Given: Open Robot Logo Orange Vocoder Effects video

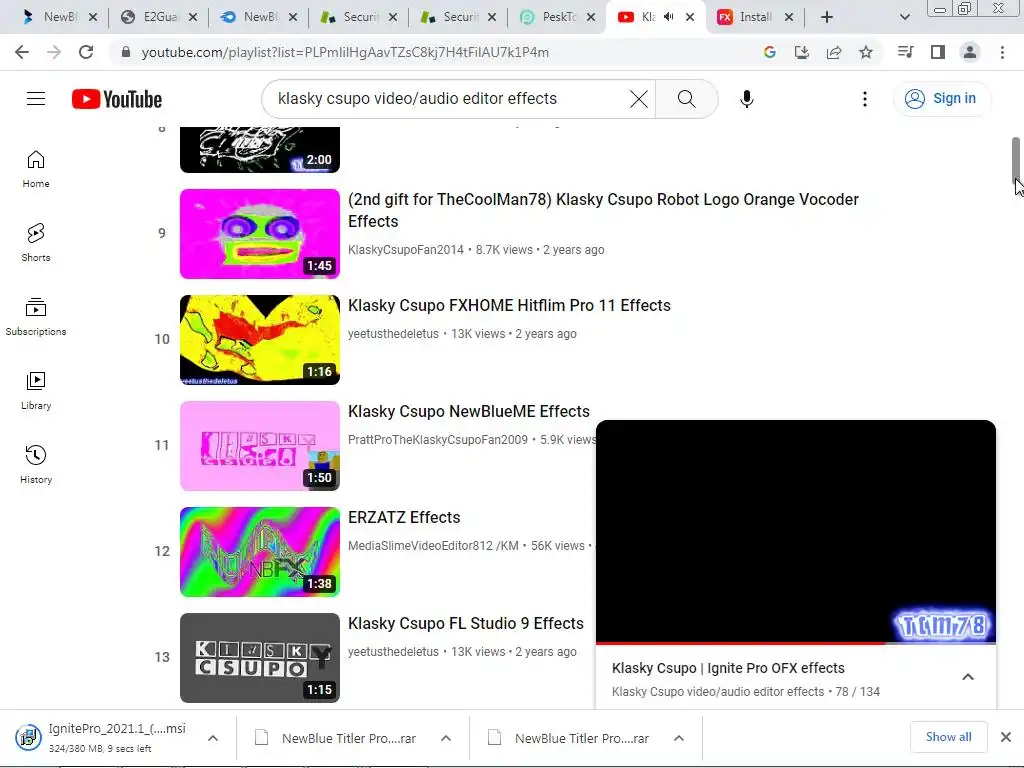Looking at the screenshot, I should (603, 210).
